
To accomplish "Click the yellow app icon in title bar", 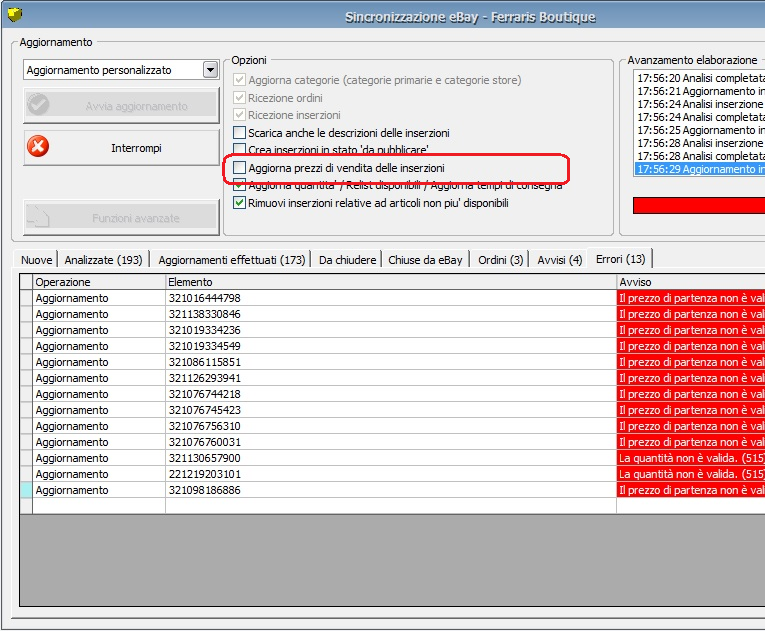I will click(15, 15).
